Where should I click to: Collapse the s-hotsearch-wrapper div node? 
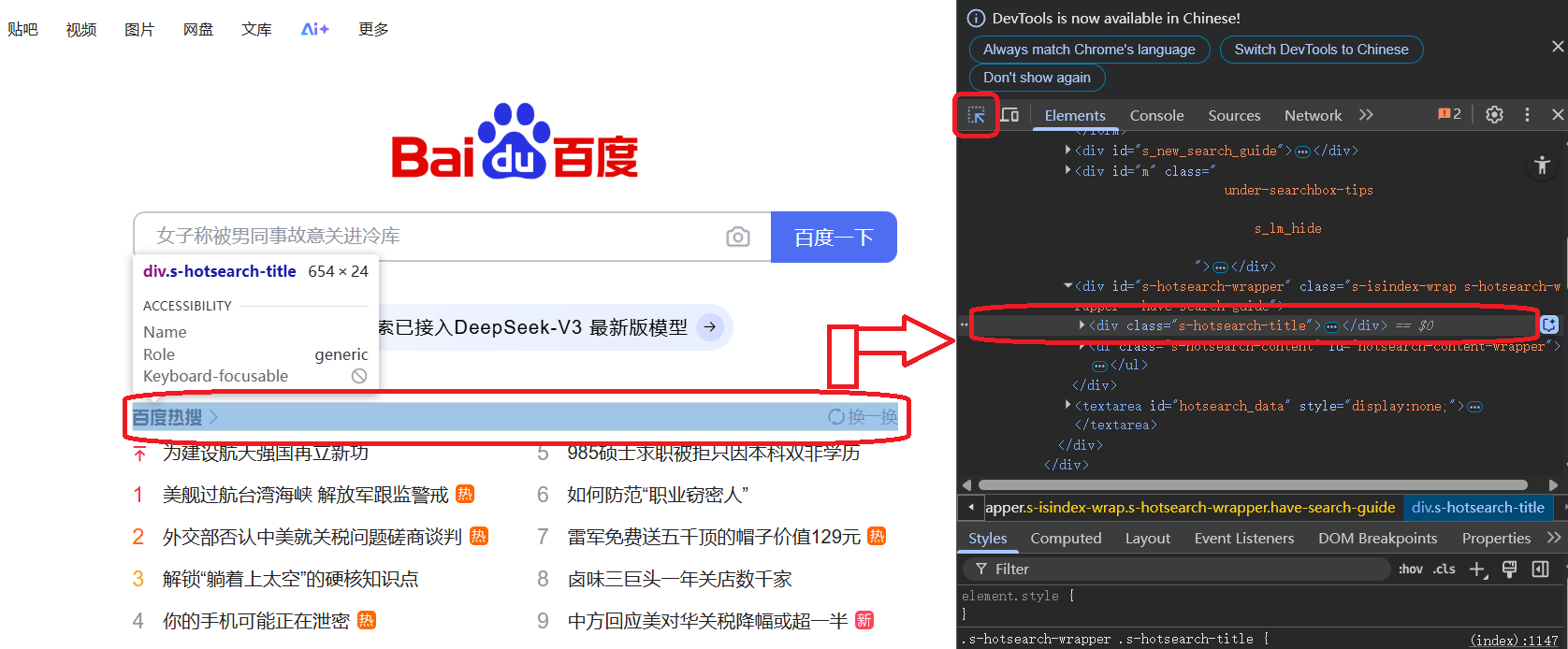pyautogui.click(x=1068, y=286)
